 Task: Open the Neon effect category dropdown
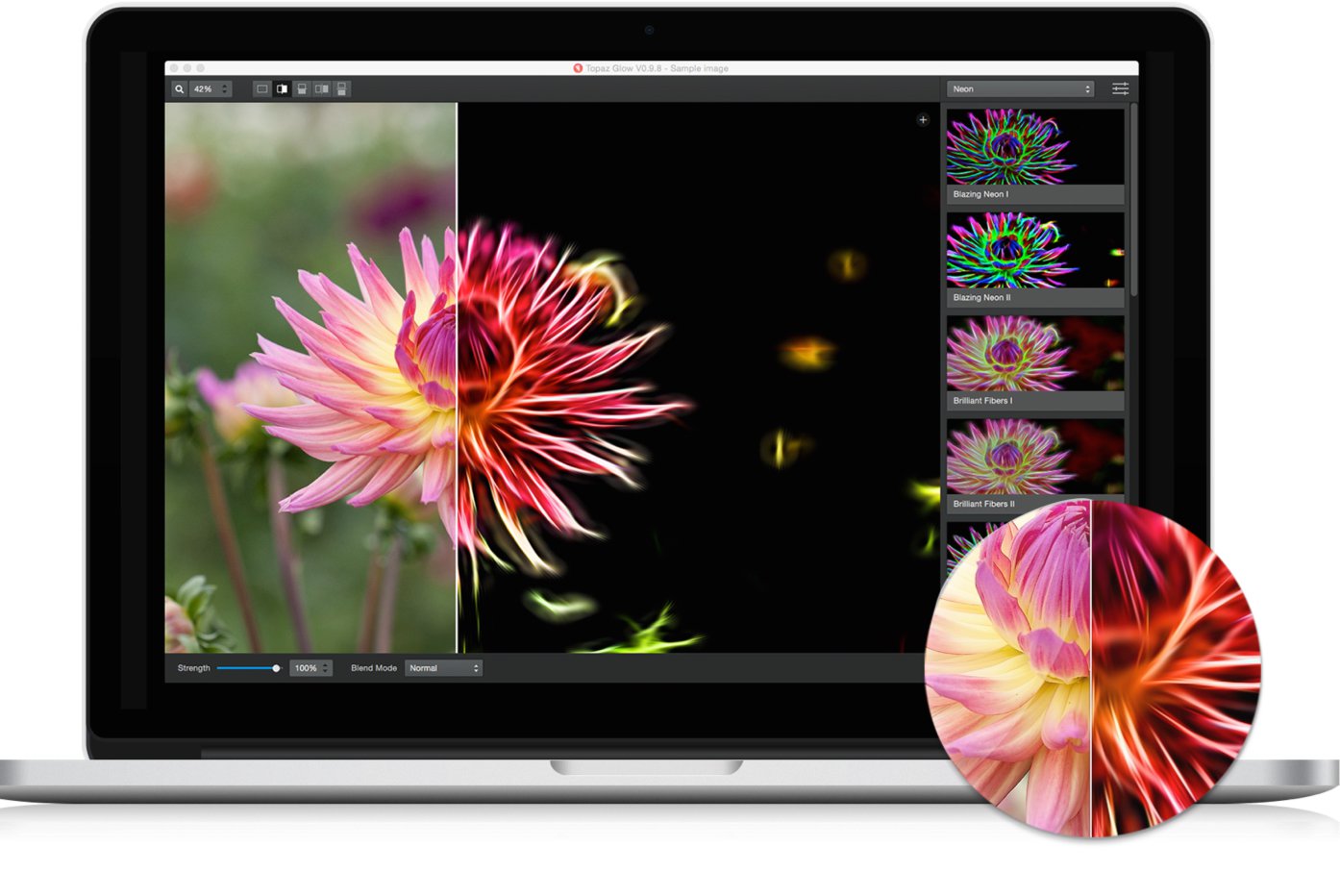click(1021, 89)
